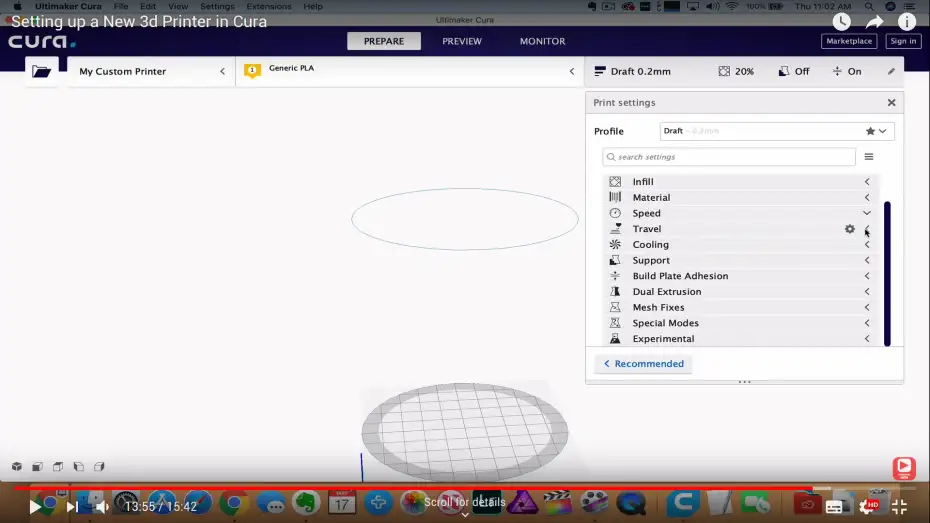
Task: Click the 20% infill indicator
Action: pyautogui.click(x=736, y=71)
